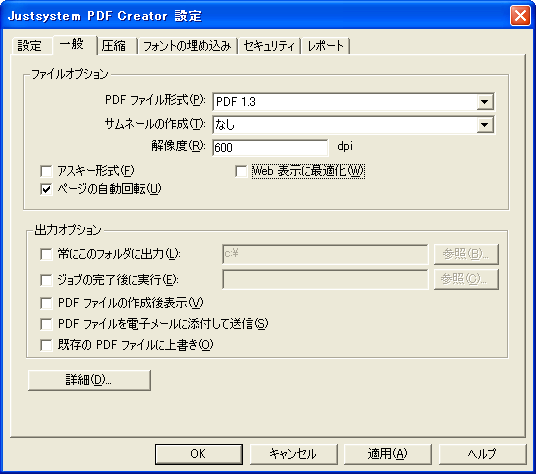Open the 詳細(D)... settings button
Screen dimensions: 536x474
tap(89, 380)
